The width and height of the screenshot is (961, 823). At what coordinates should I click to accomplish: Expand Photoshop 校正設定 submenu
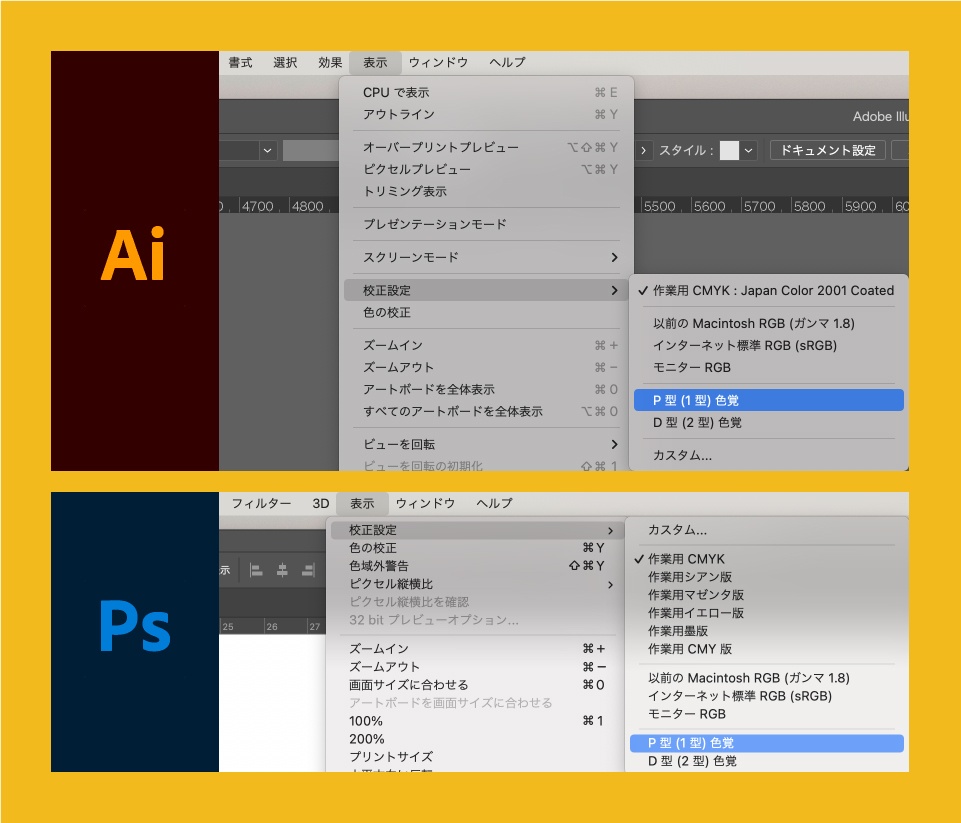click(x=477, y=531)
